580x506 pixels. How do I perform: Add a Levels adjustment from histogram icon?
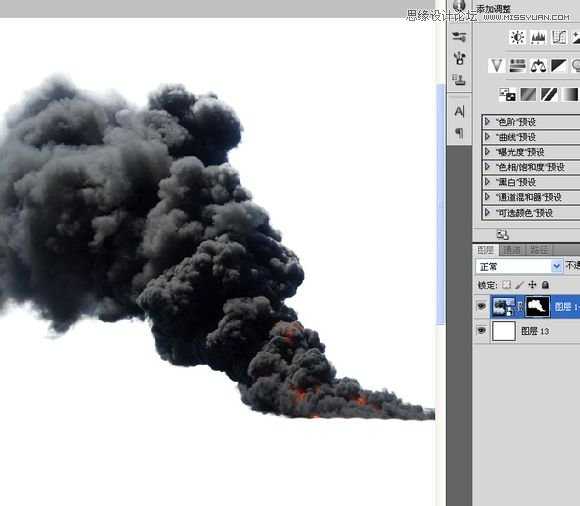pyautogui.click(x=538, y=38)
